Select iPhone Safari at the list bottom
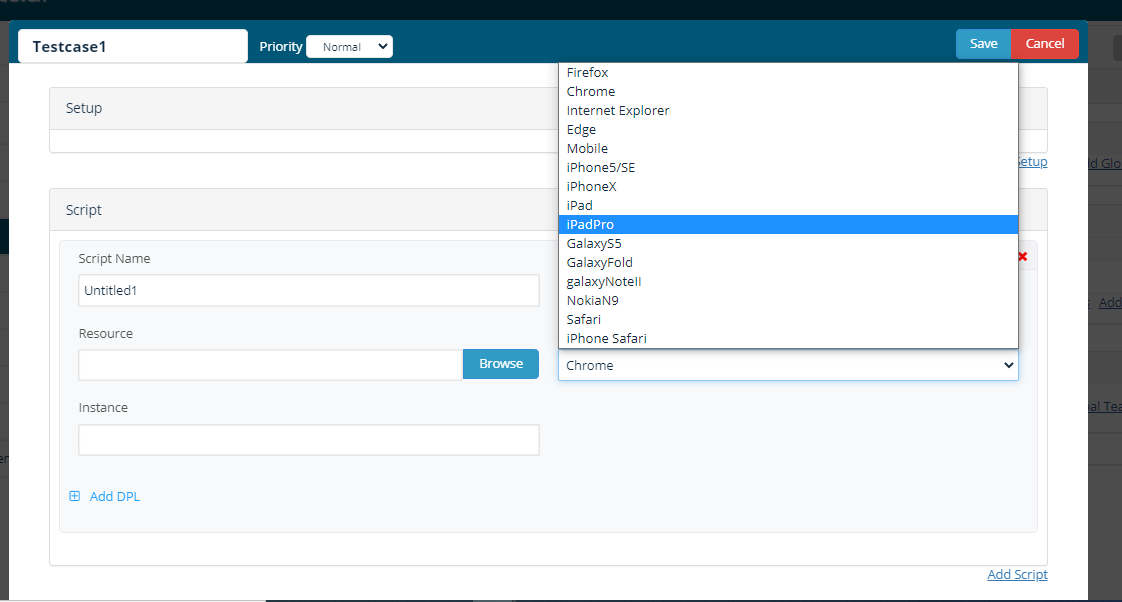Image resolution: width=1122 pixels, height=602 pixels. pos(788,338)
